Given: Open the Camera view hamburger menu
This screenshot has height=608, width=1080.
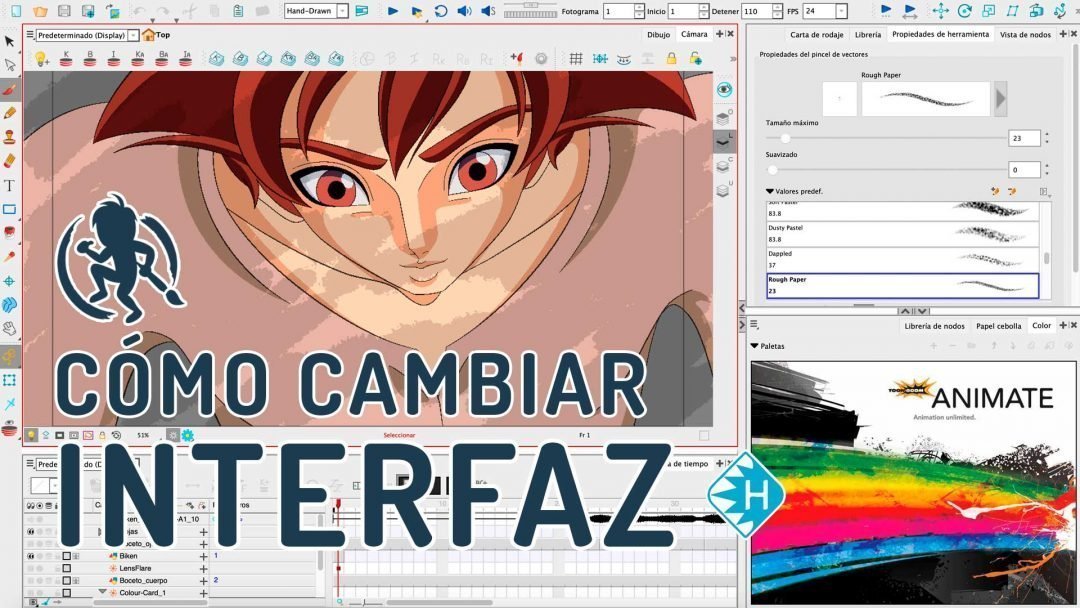Looking at the screenshot, I should coord(30,34).
